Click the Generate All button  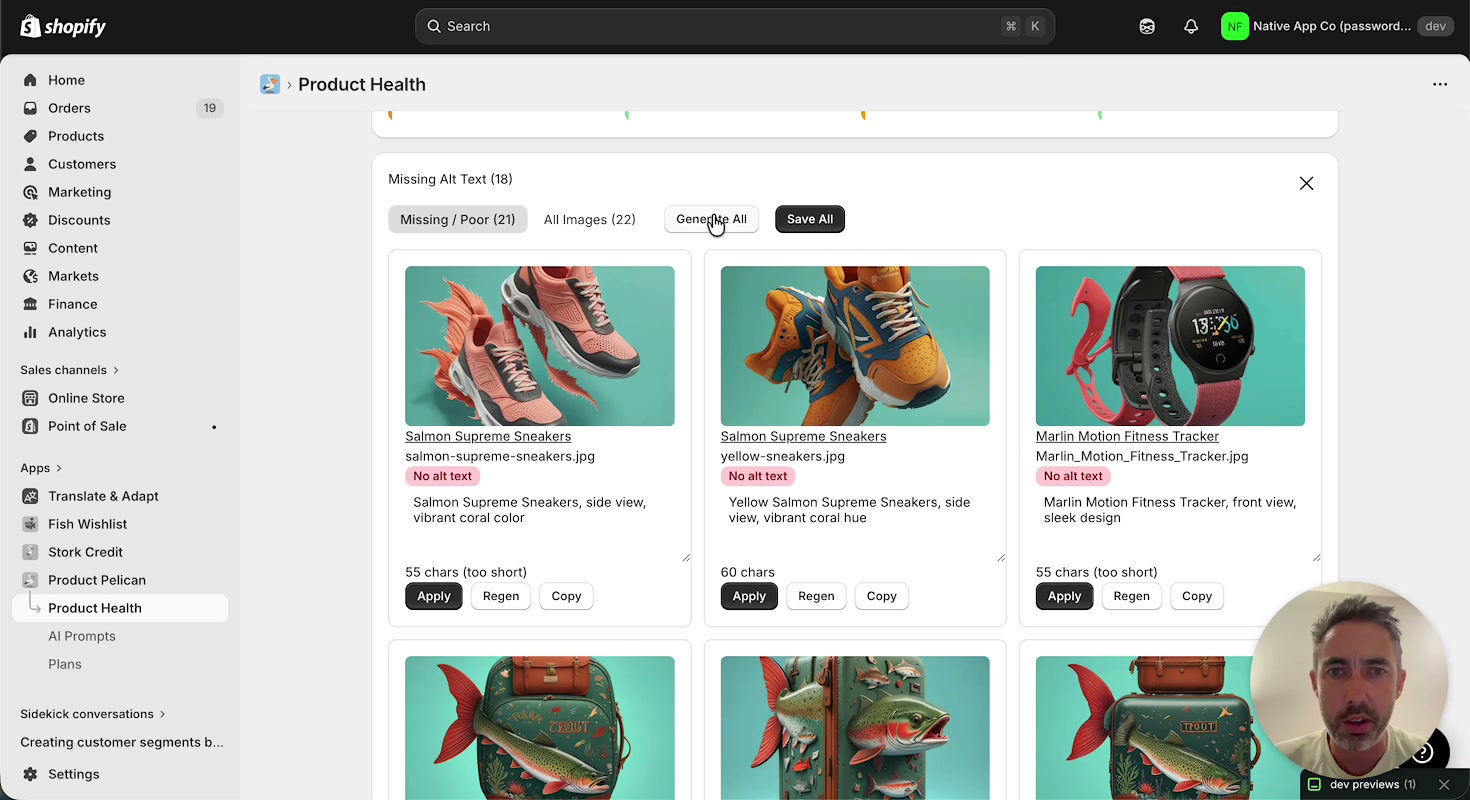tap(711, 219)
